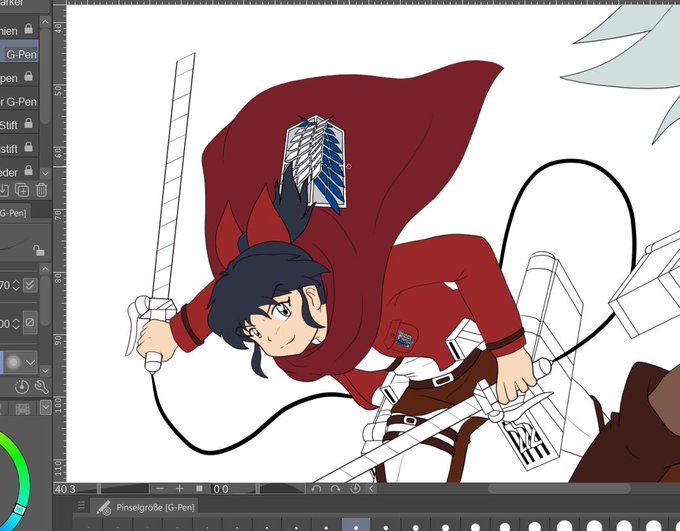Click the blurred brush tip preview thumbnail
Viewport: 680px width, 531px height.
(14, 362)
